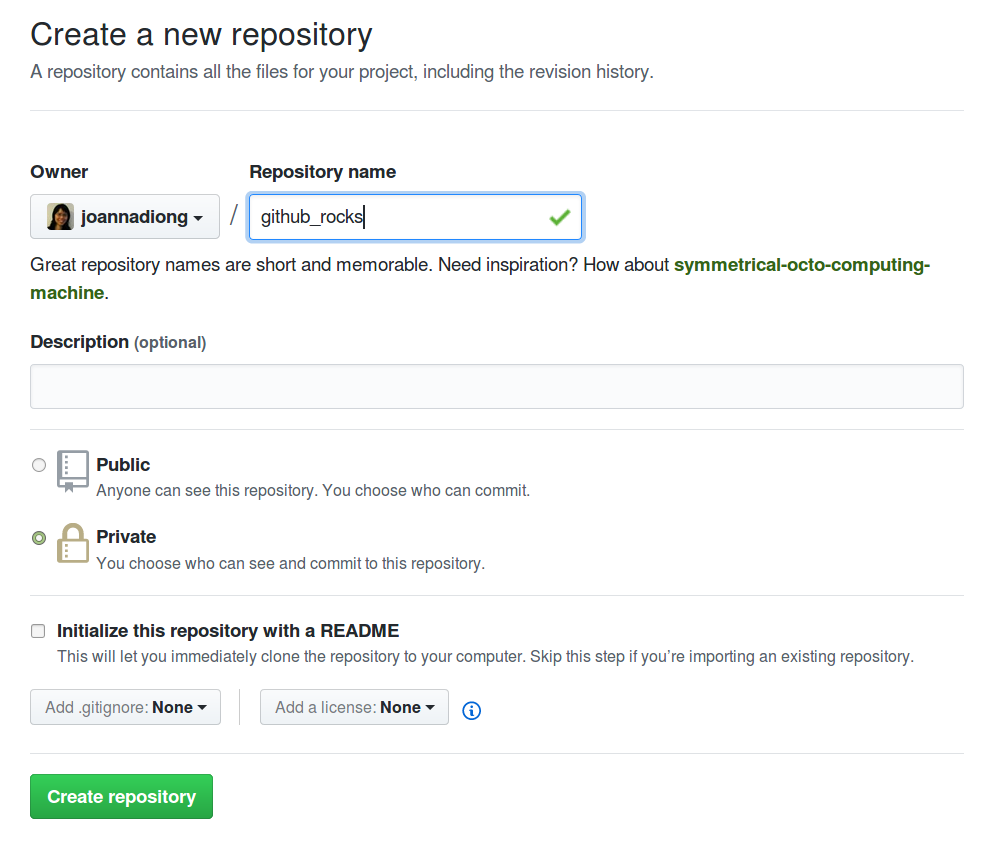This screenshot has height=848, width=996.
Task: Open the Owner account dropdown
Action: [x=124, y=216]
